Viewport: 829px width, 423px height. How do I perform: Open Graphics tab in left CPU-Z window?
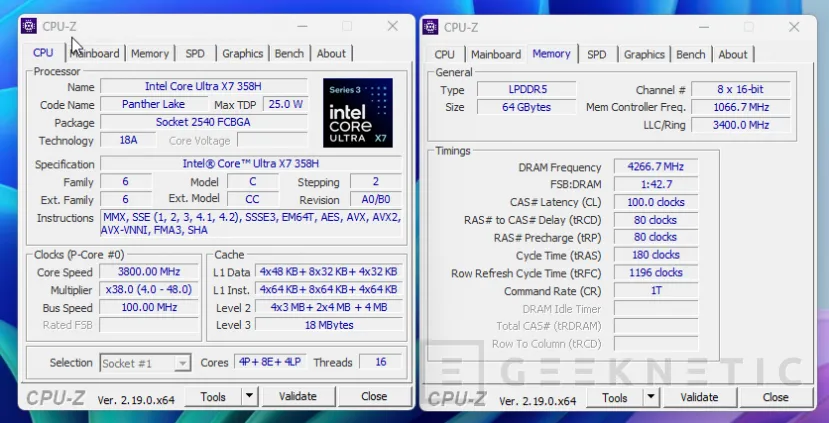243,53
